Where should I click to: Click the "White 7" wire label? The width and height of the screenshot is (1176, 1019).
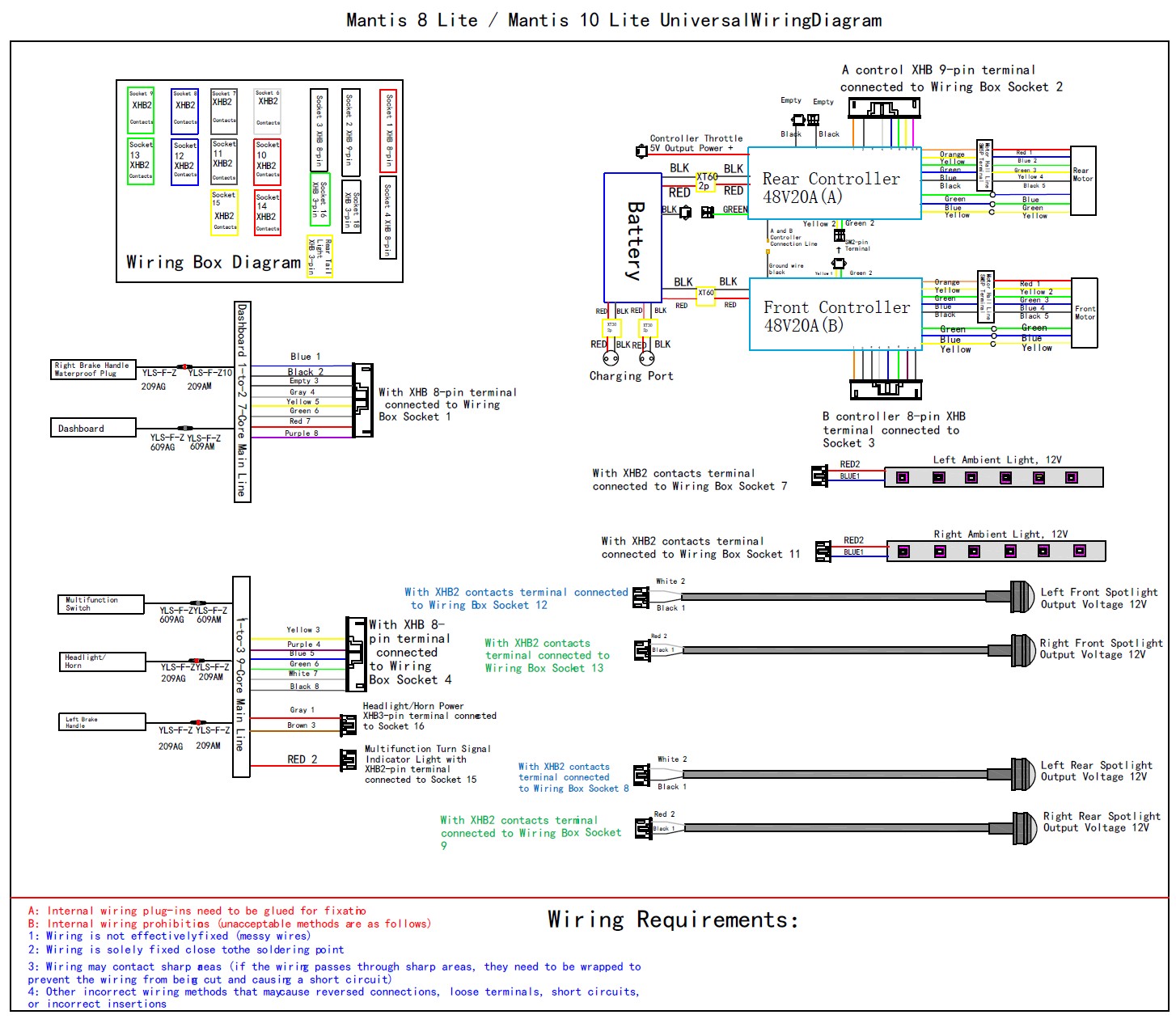tap(303, 674)
